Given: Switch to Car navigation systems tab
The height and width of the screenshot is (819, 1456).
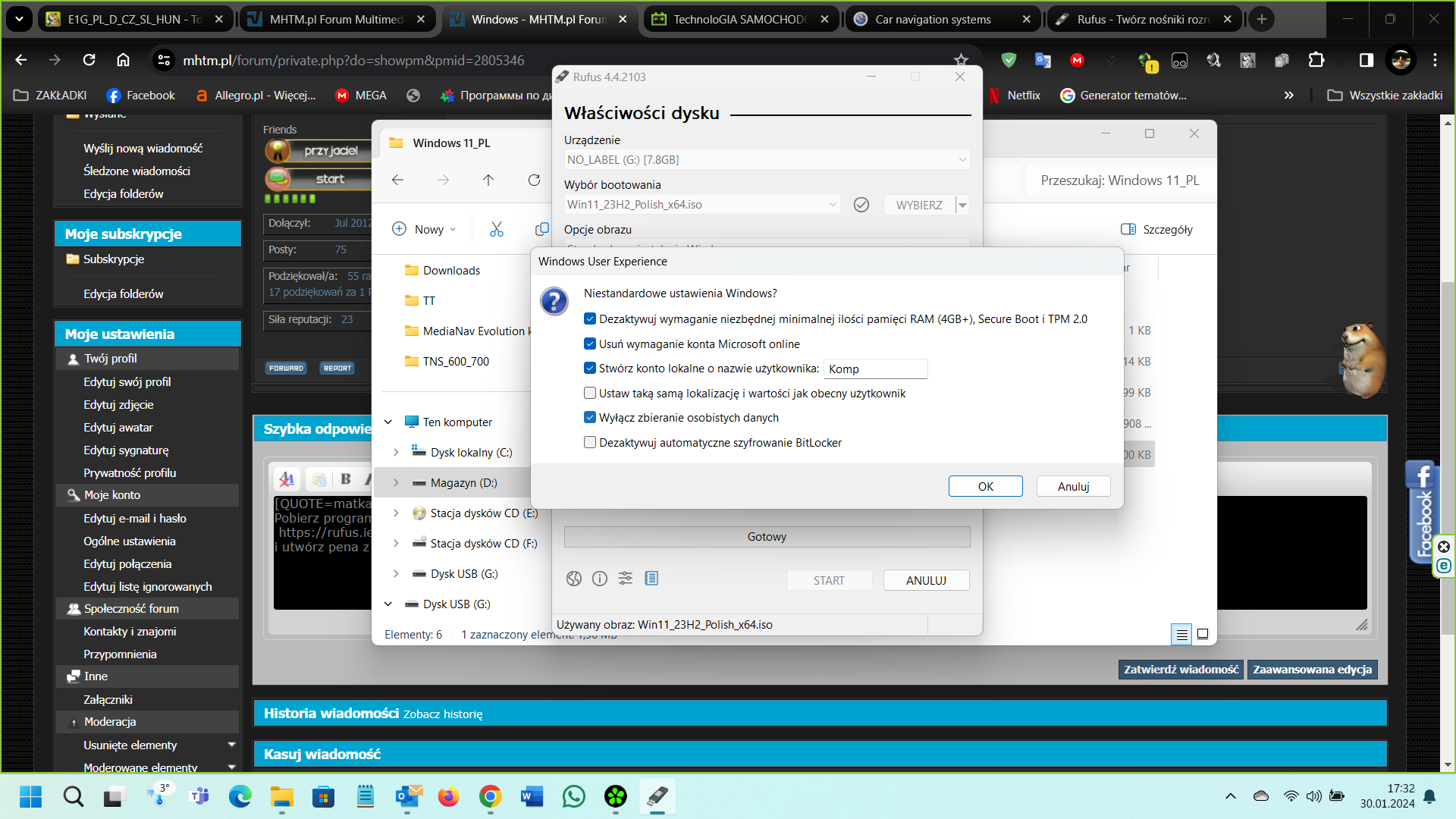Looking at the screenshot, I should pos(943,19).
